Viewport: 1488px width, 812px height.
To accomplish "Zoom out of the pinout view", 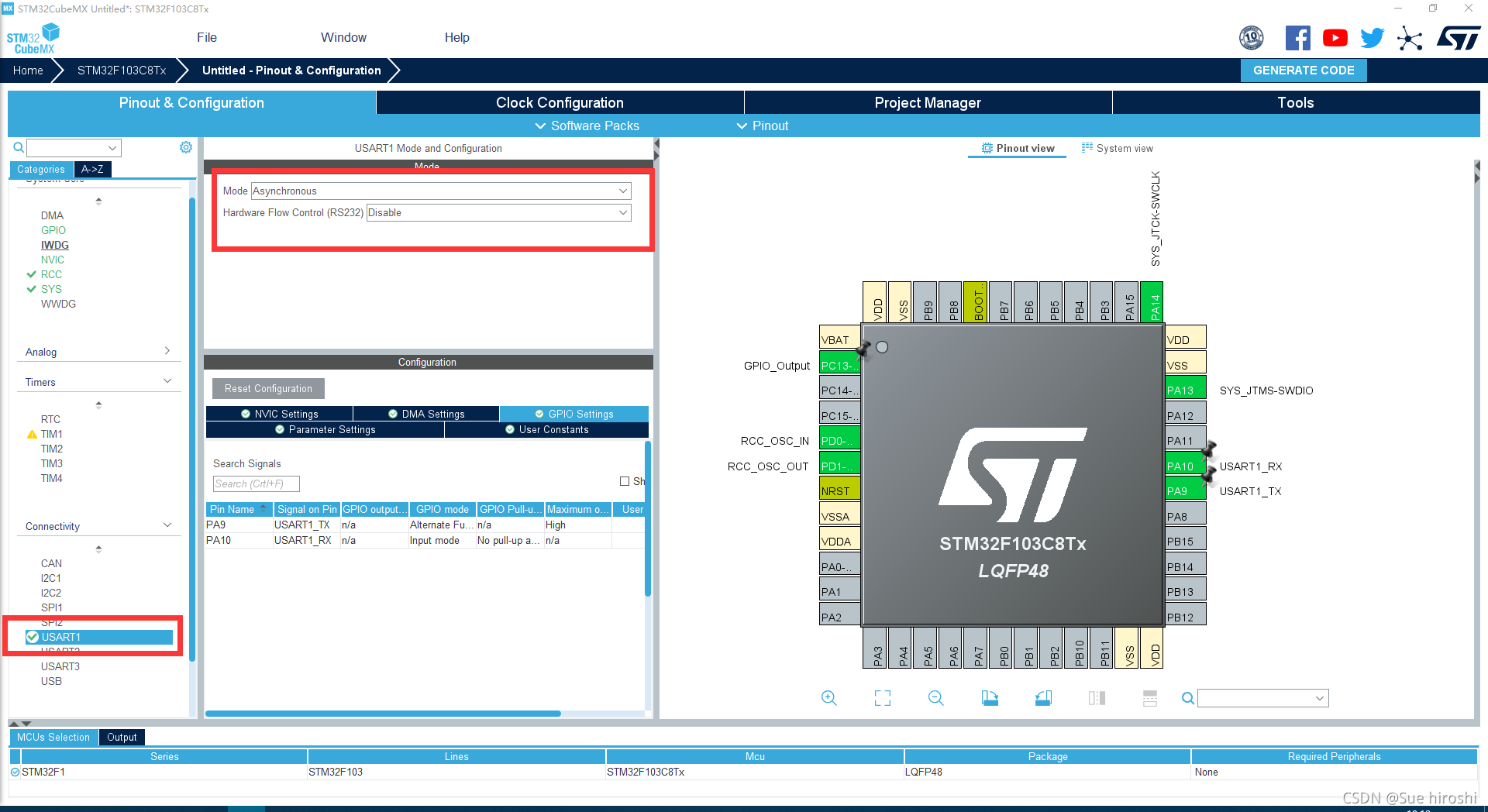I will click(x=935, y=698).
